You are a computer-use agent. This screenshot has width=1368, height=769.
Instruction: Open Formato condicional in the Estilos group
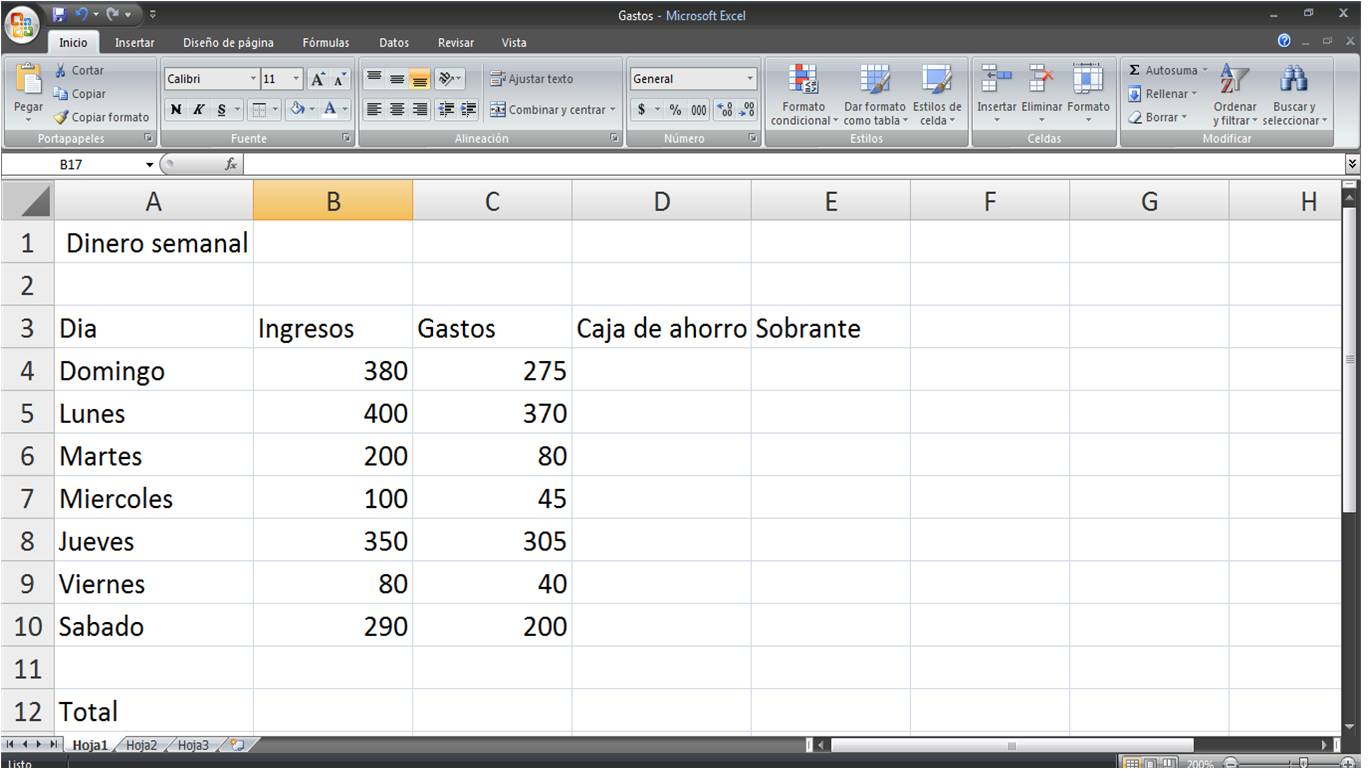tap(802, 94)
